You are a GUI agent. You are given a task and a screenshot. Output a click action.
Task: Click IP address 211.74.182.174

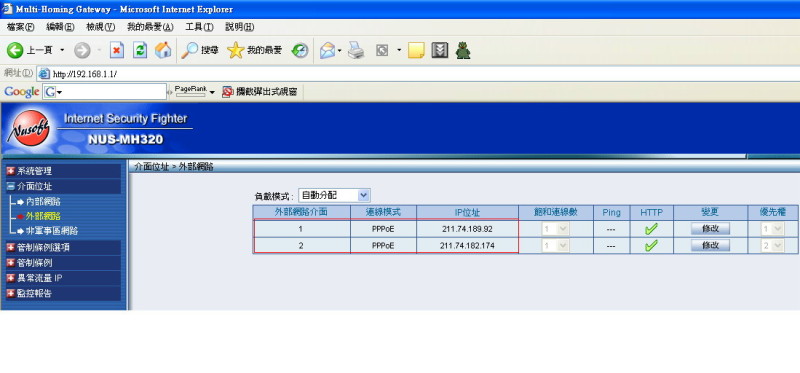[467, 246]
